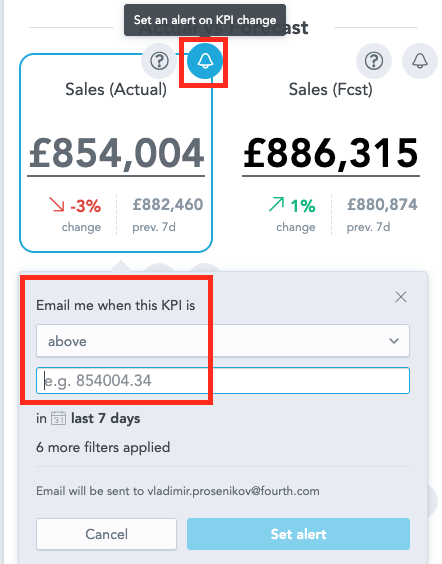This screenshot has height=564, width=442.
Task: Cancel the alert setup
Action: [106, 534]
